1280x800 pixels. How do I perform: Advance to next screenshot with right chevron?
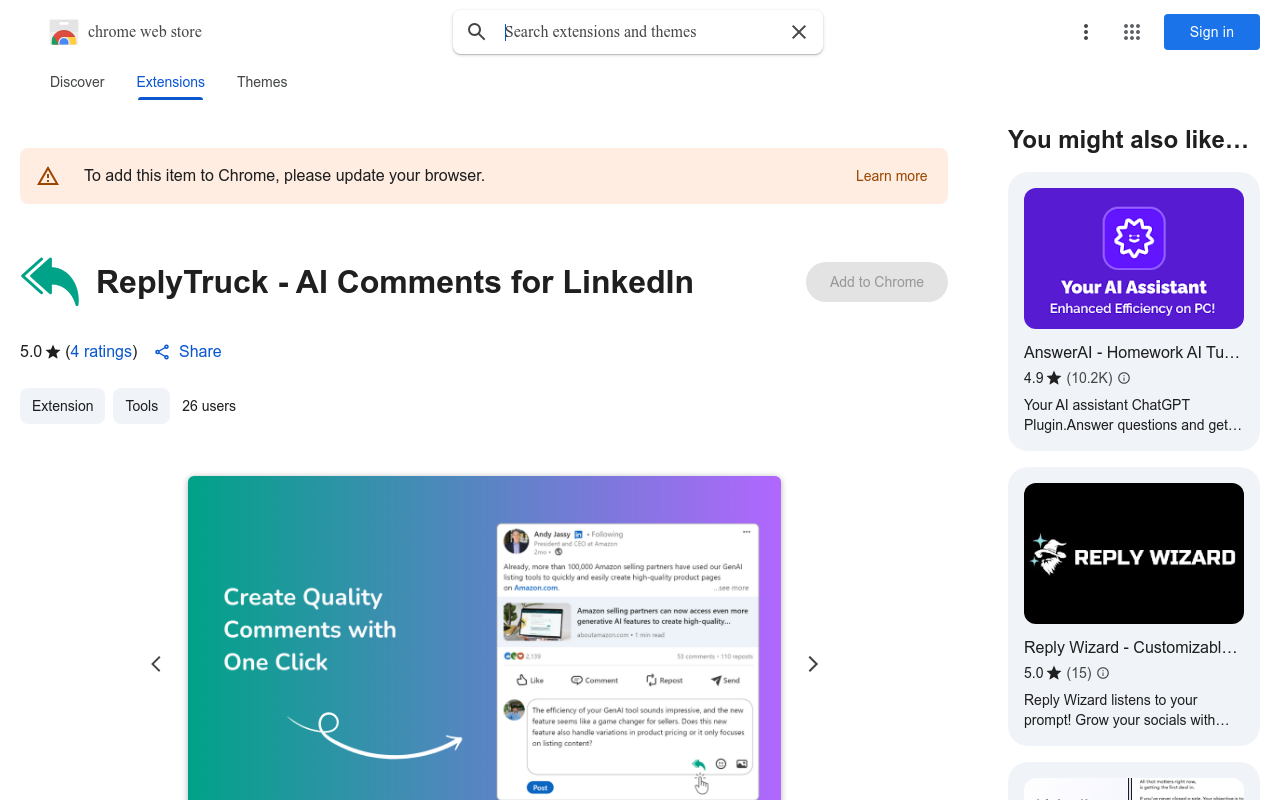[813, 664]
